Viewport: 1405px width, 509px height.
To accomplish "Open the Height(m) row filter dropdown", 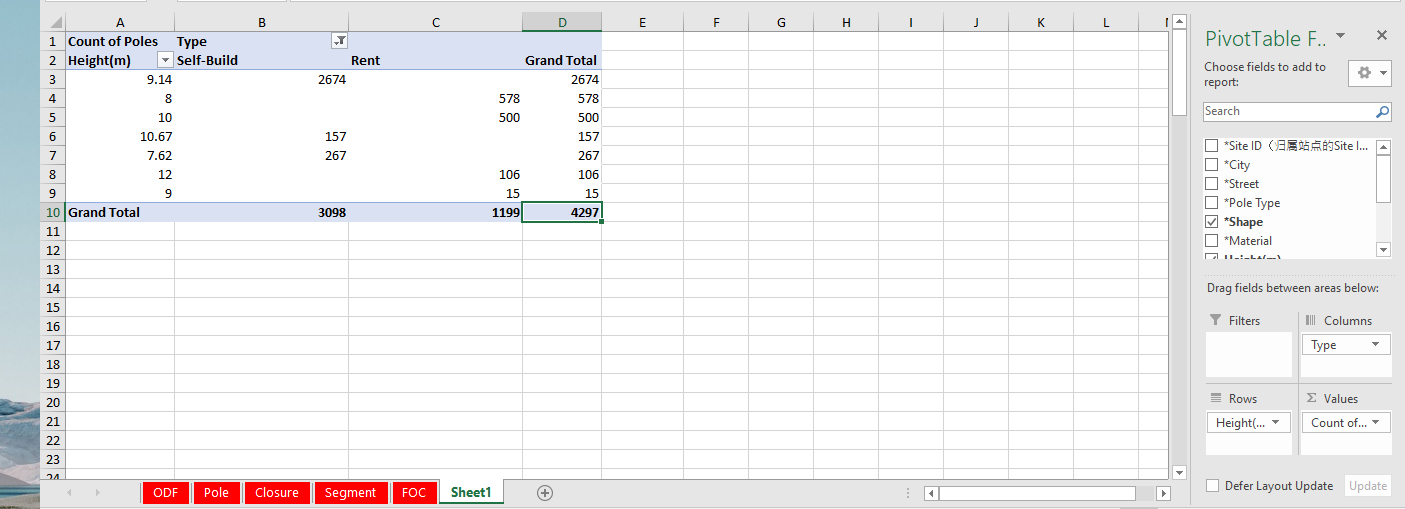I will click(165, 60).
